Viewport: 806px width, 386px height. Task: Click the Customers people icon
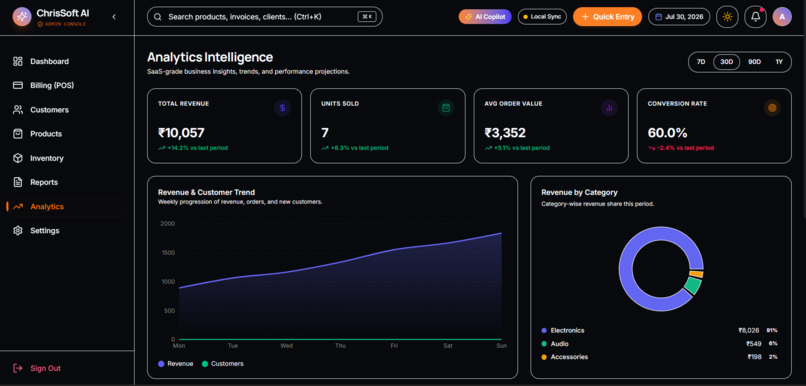(x=18, y=109)
